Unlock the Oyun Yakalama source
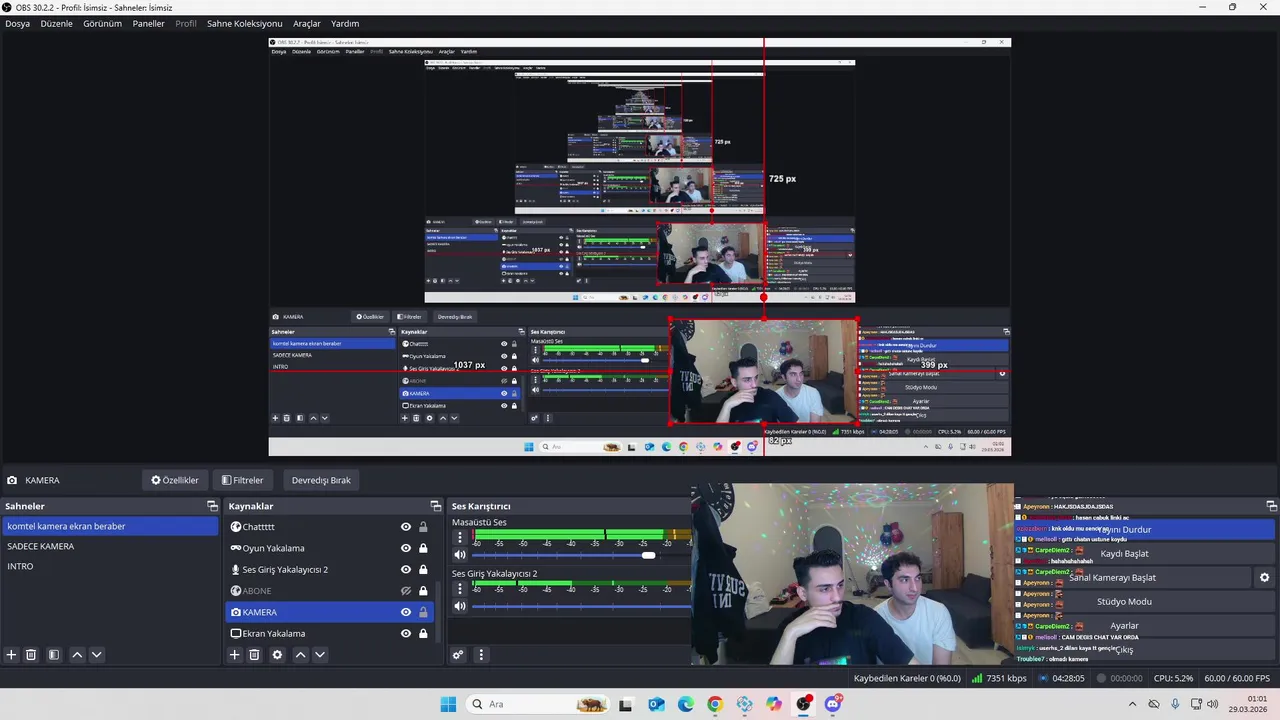Viewport: 1280px width, 720px height. pos(423,548)
